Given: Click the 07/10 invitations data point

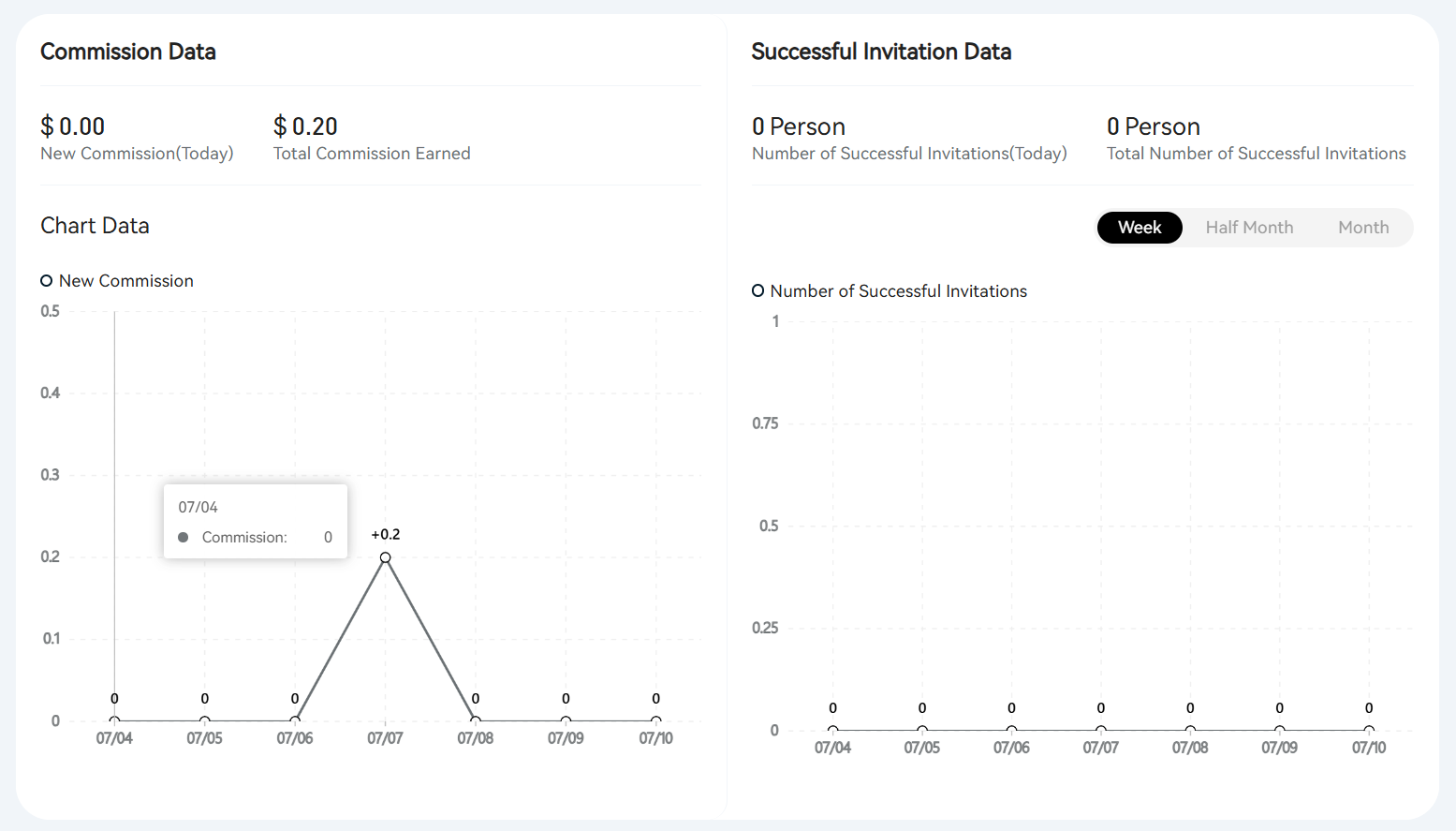Looking at the screenshot, I should (1369, 730).
